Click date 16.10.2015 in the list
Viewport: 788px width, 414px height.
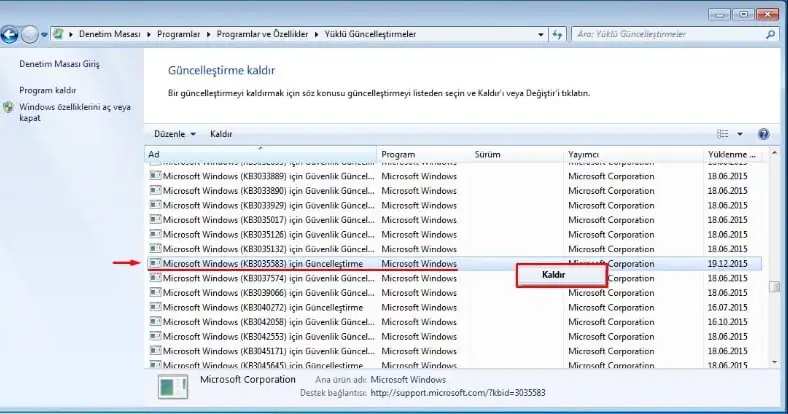pos(727,322)
